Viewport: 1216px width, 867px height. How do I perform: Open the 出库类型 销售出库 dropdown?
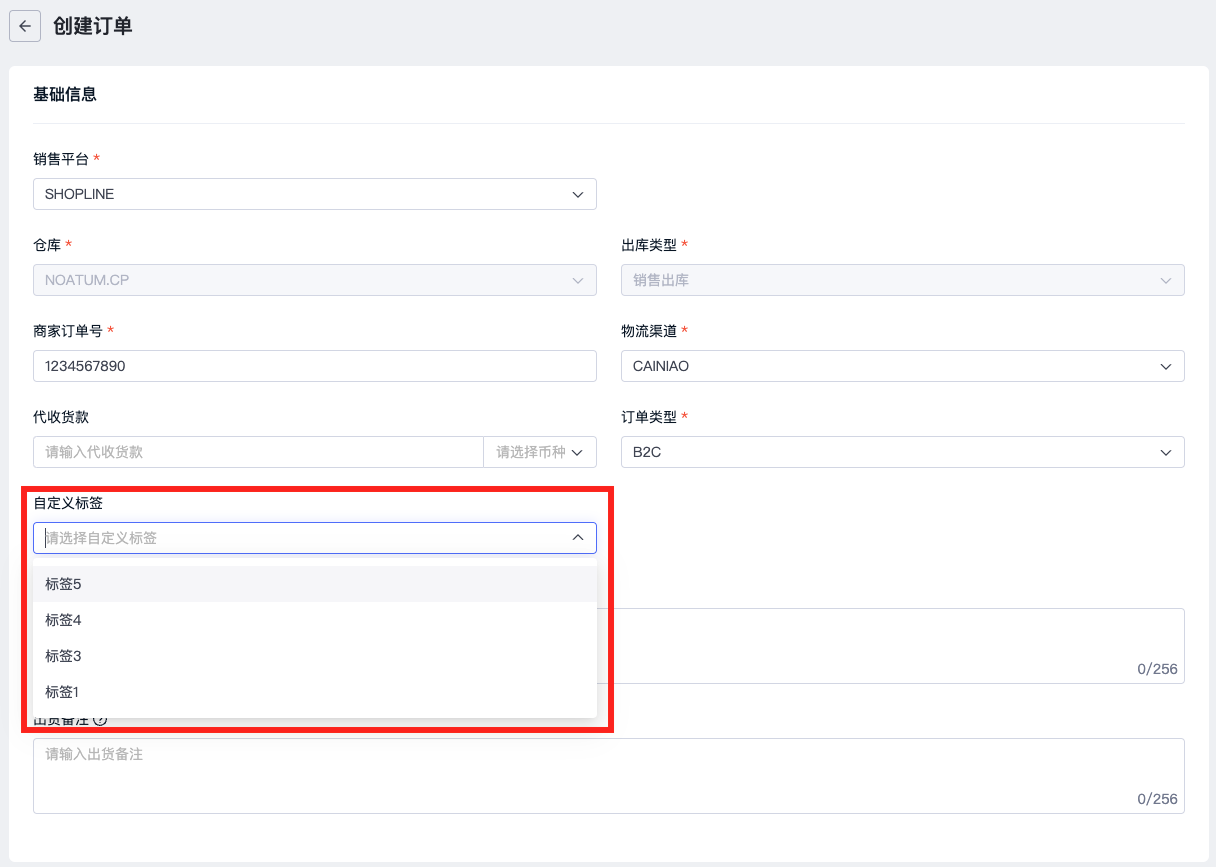(x=903, y=280)
